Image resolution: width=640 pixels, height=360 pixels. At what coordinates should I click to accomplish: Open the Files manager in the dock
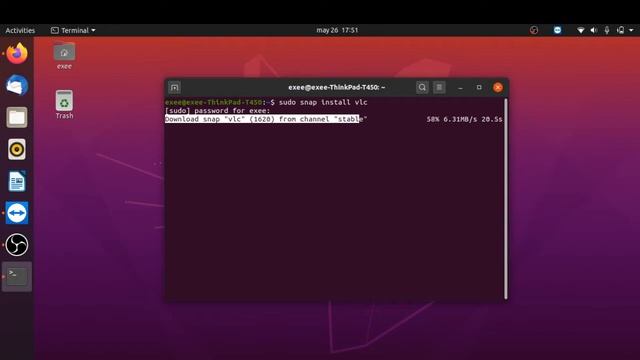coord(17,118)
